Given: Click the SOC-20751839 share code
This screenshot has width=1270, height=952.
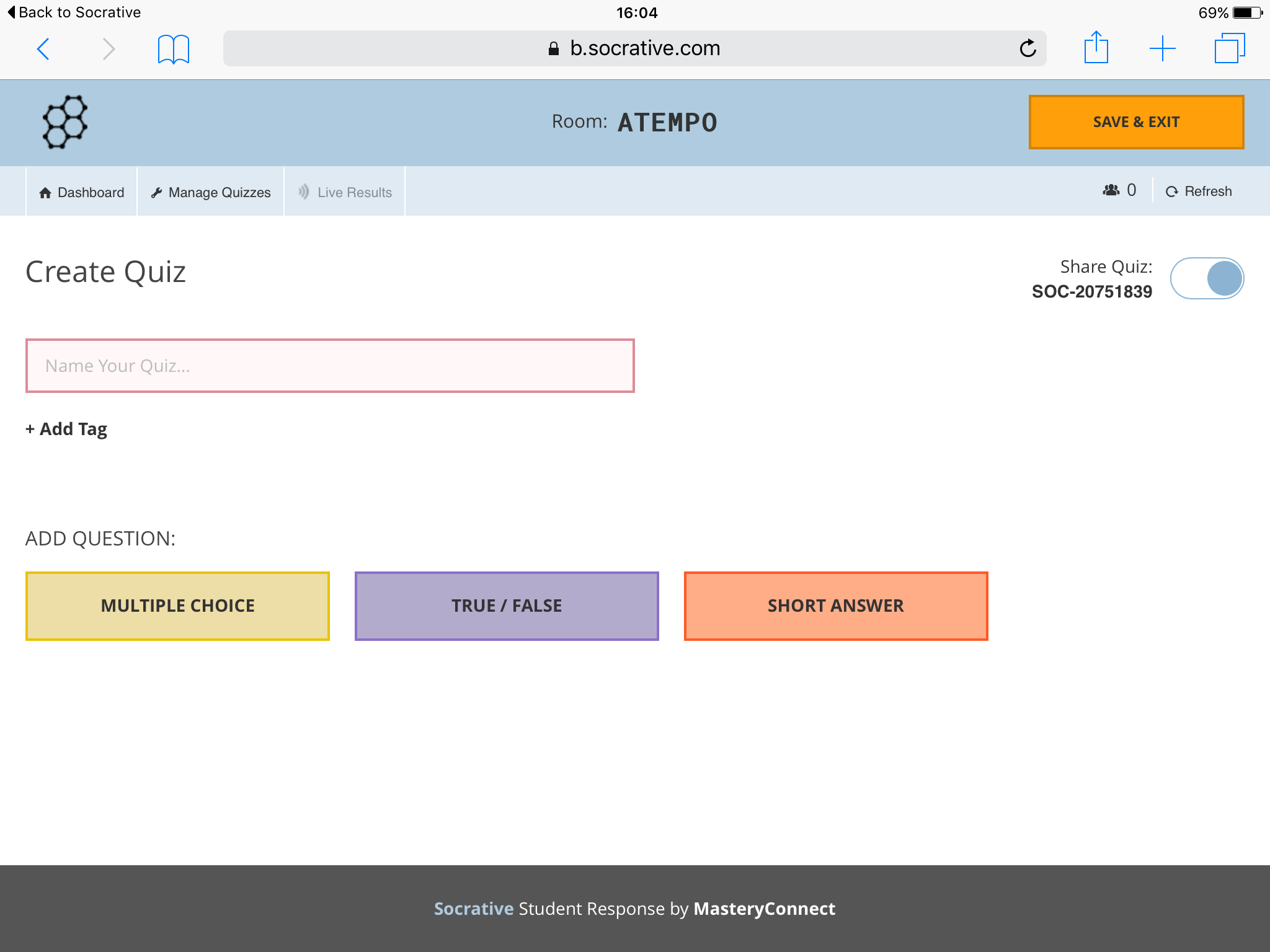Looking at the screenshot, I should (1092, 292).
